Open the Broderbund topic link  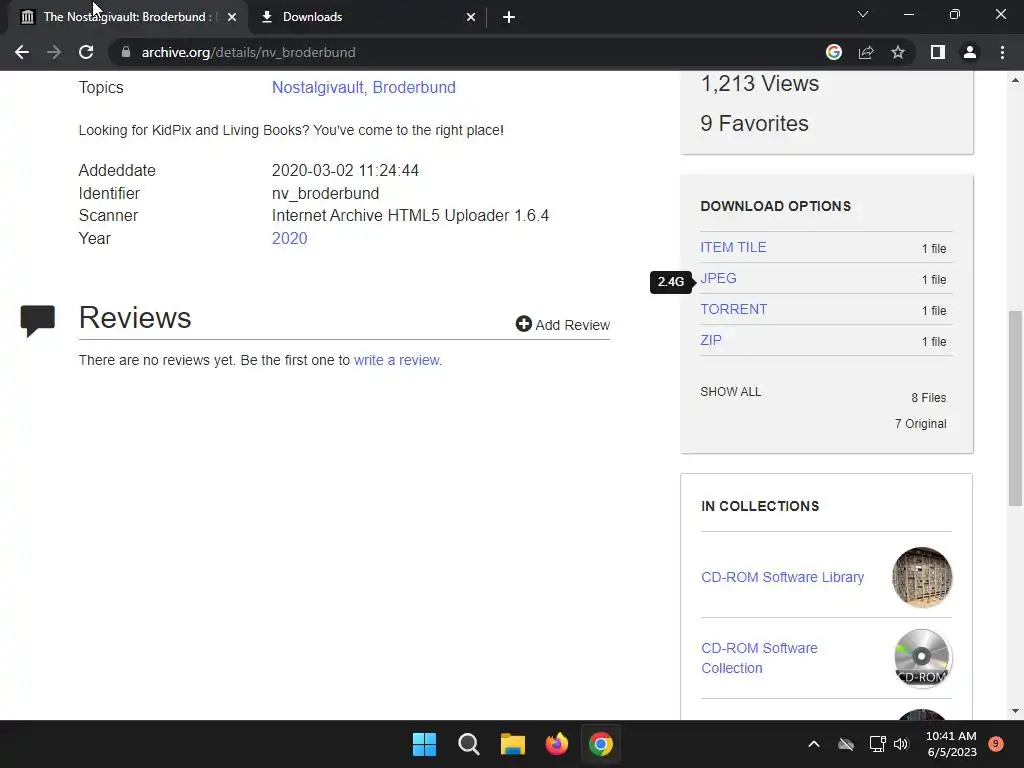pos(414,88)
